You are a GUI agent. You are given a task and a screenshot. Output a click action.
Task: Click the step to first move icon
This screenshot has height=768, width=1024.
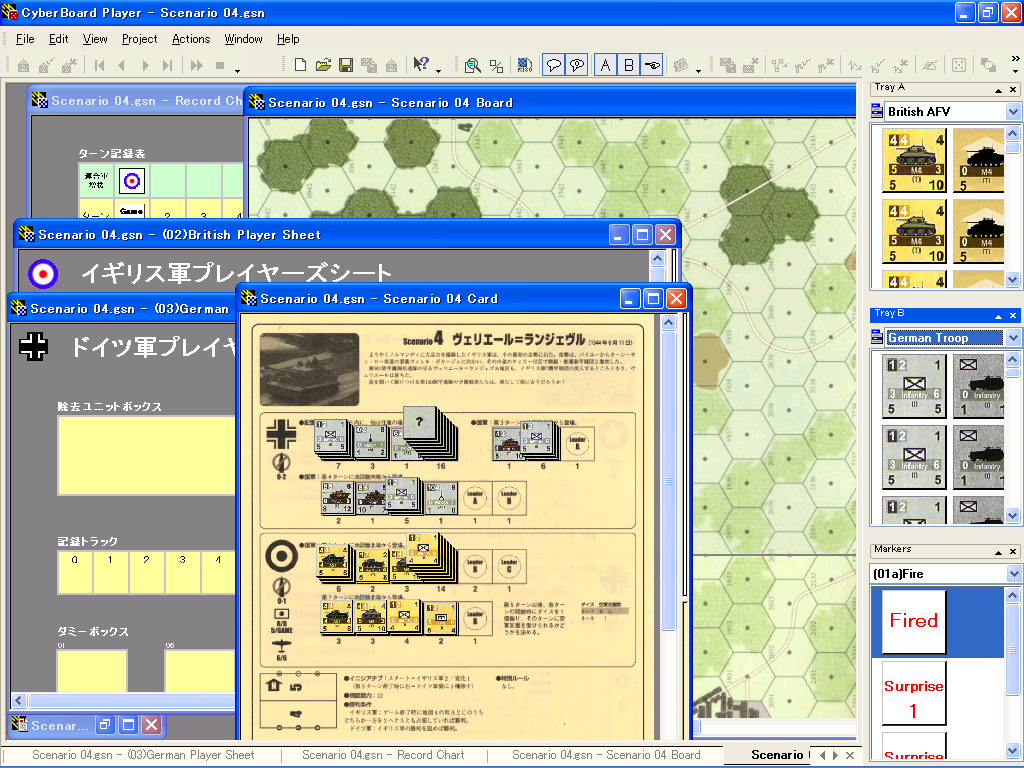99,65
